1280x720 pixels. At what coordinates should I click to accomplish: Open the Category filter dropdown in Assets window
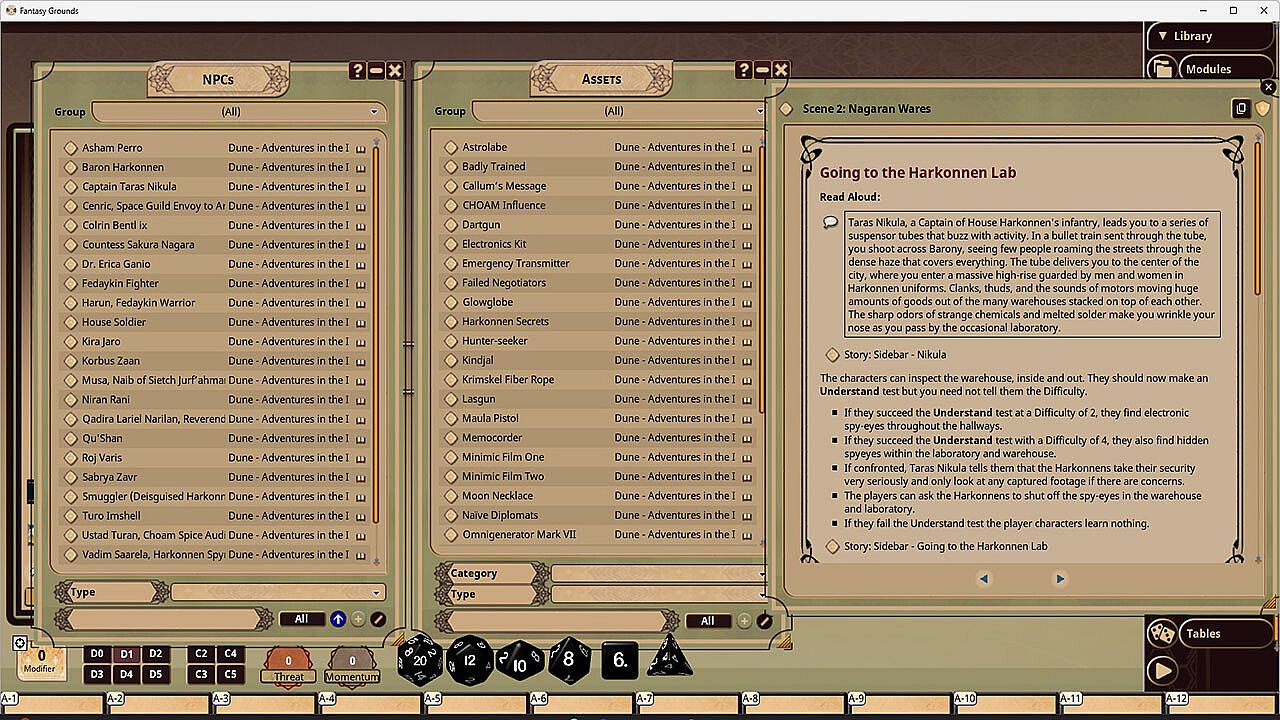click(x=659, y=574)
